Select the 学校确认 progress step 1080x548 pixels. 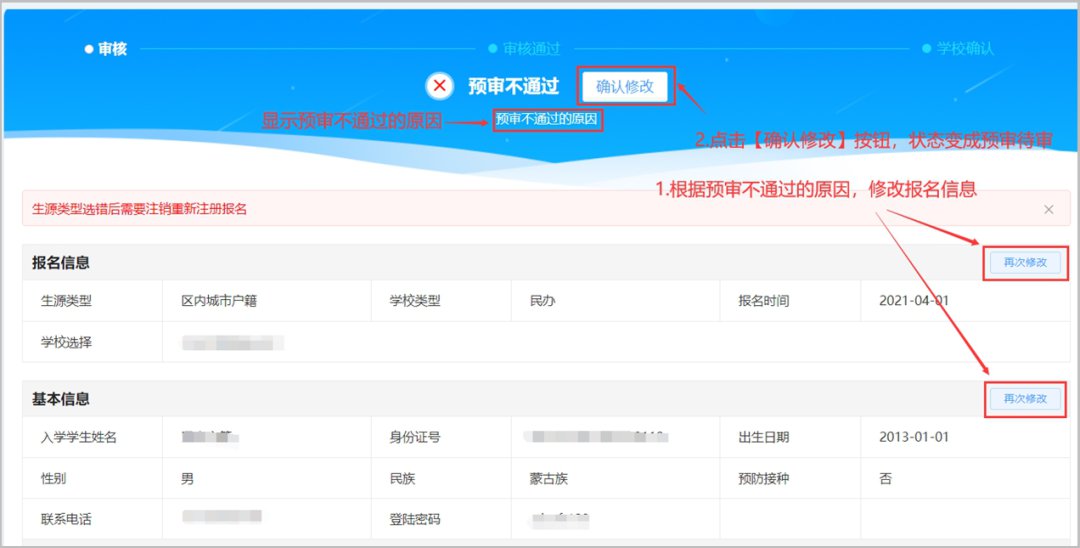click(957, 48)
